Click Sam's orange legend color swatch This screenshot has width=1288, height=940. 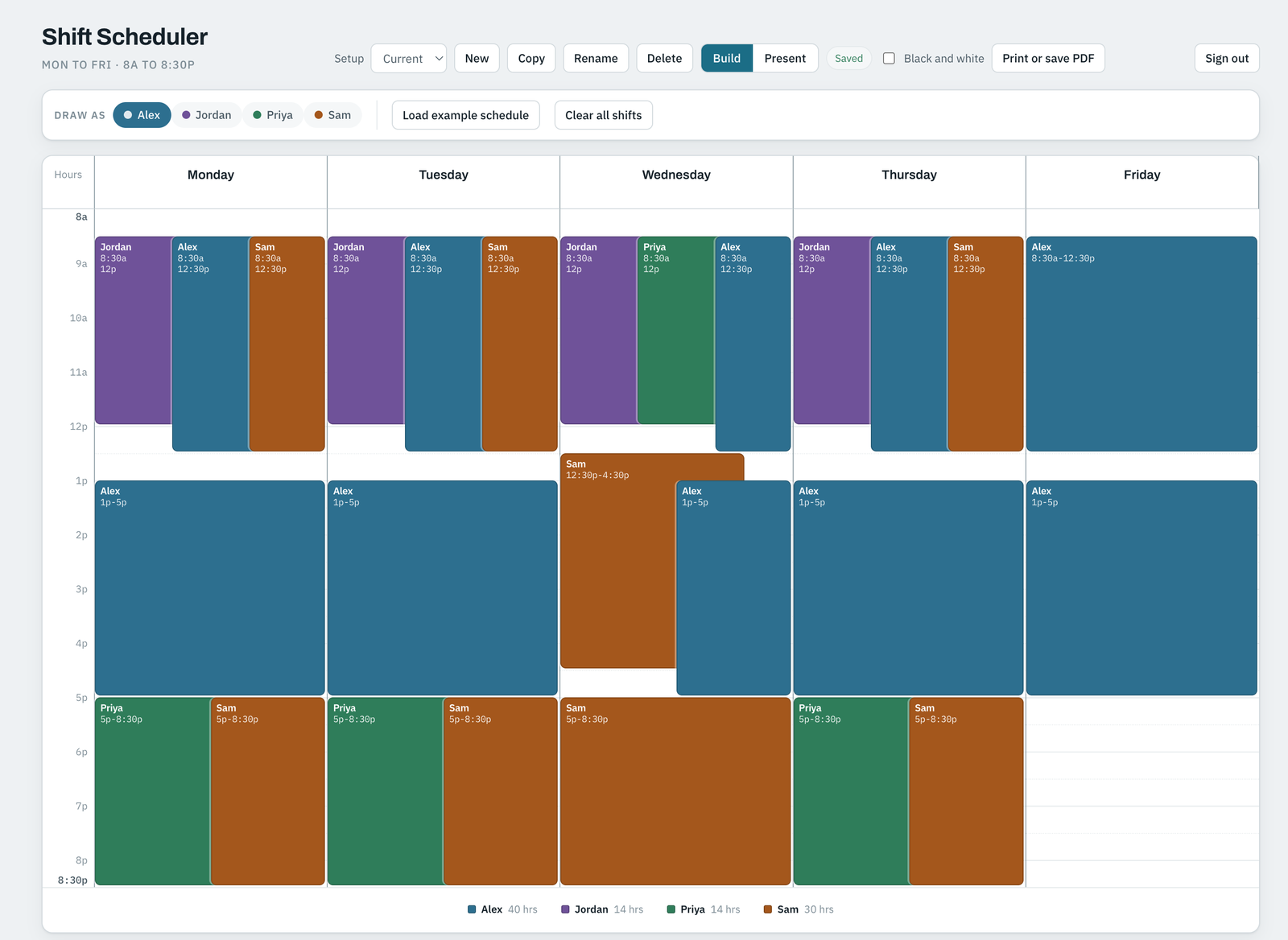[x=768, y=909]
